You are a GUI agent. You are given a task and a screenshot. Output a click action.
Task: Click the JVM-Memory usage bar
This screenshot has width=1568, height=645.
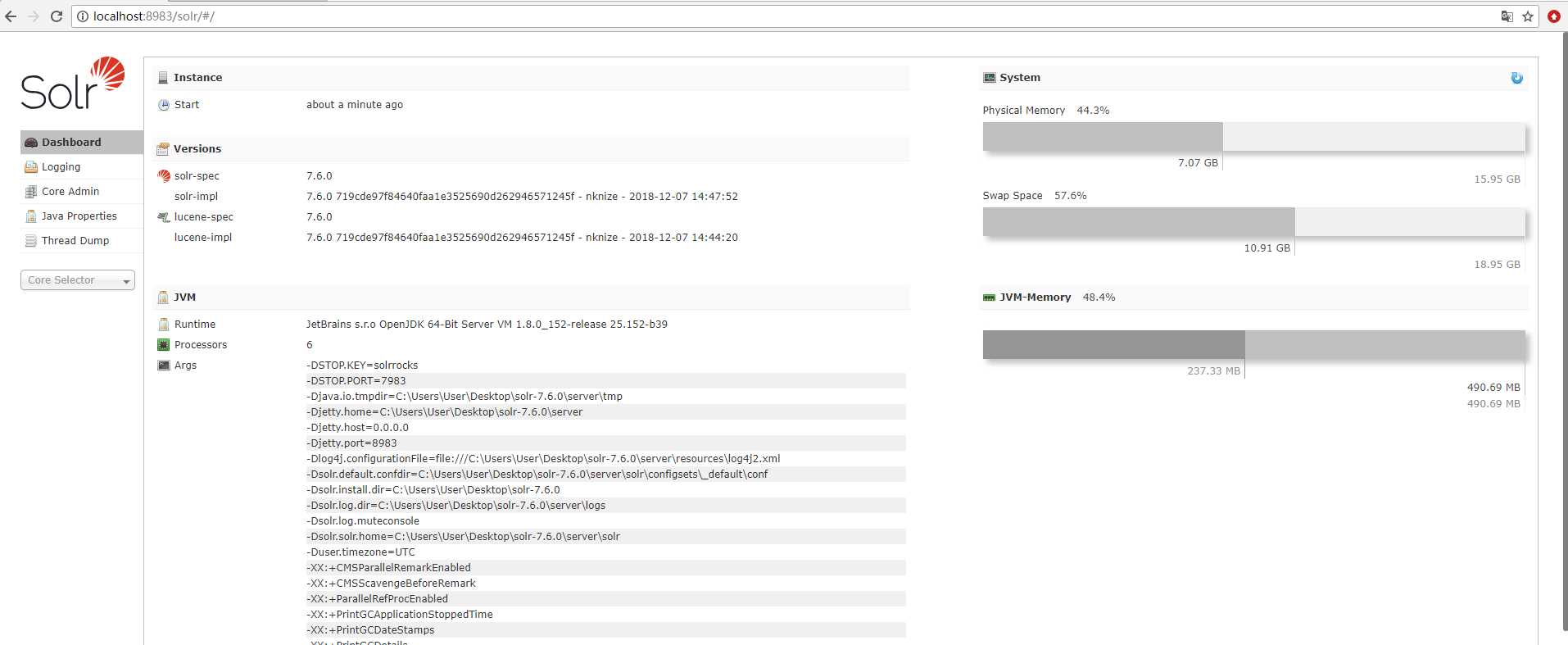(1253, 344)
